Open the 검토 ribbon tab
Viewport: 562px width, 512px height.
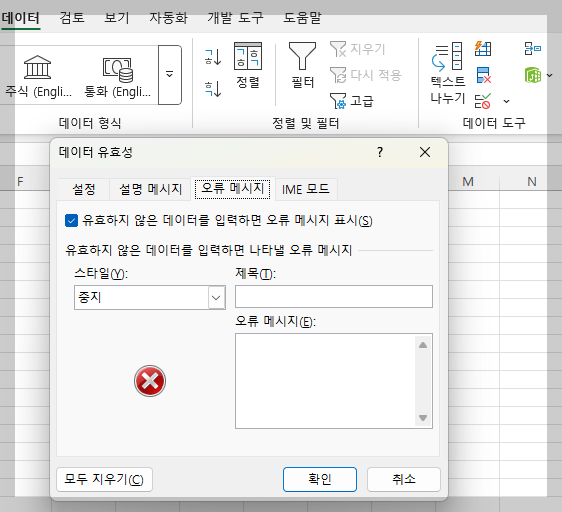click(72, 18)
